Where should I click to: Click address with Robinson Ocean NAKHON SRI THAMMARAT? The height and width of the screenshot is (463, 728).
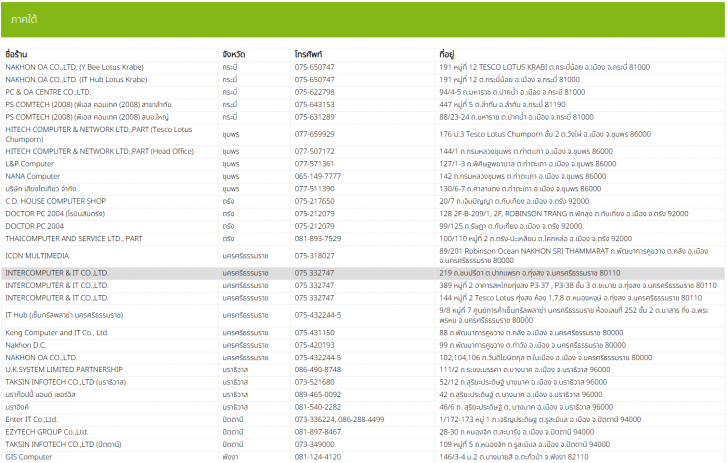pos(574,256)
